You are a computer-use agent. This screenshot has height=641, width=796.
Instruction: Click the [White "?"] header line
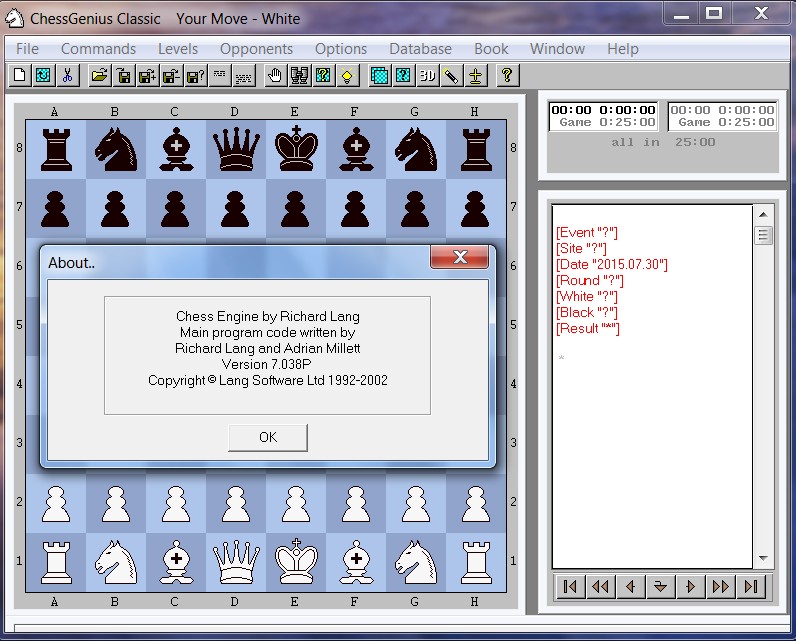pyautogui.click(x=587, y=296)
